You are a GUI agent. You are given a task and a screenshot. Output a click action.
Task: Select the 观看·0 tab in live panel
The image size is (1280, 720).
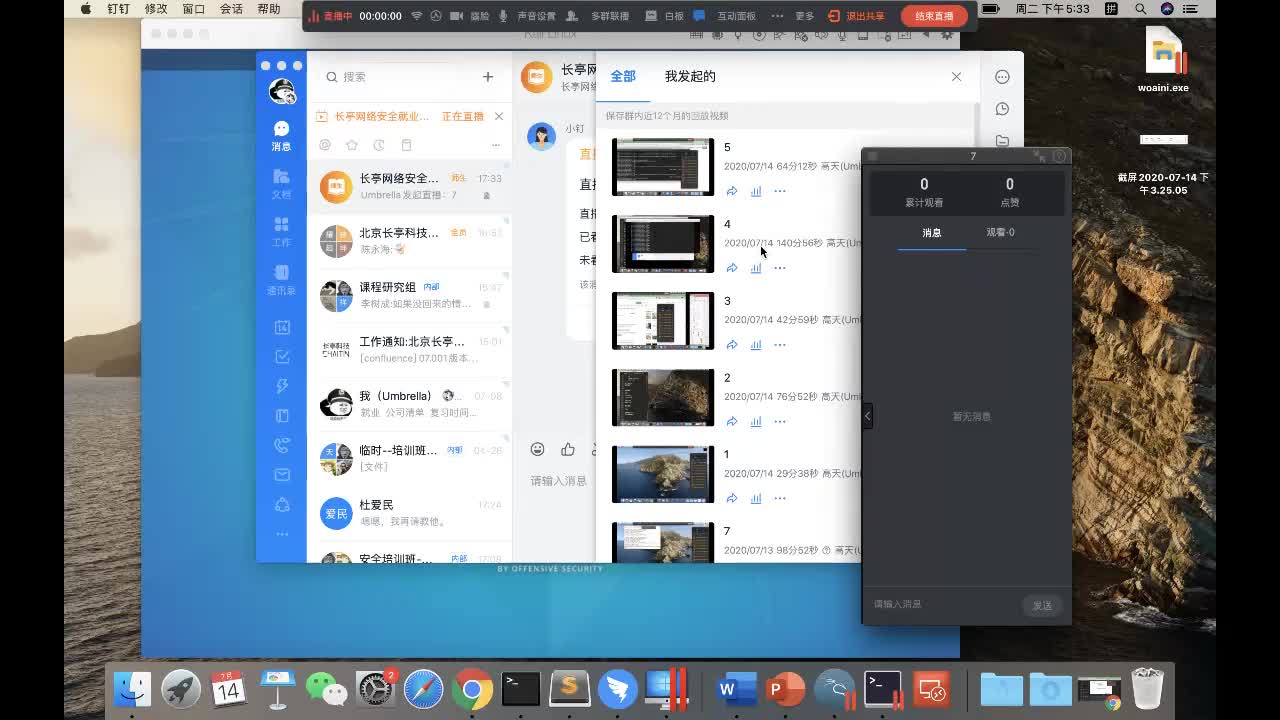coord(1000,232)
